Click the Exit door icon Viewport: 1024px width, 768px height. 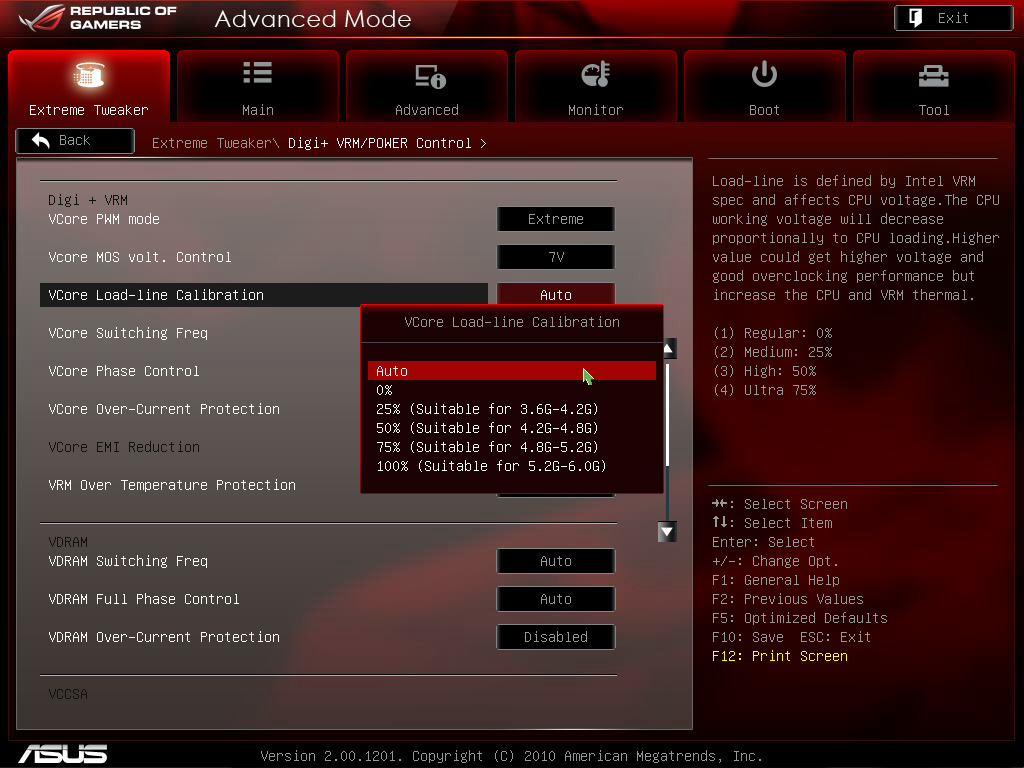[x=915, y=18]
